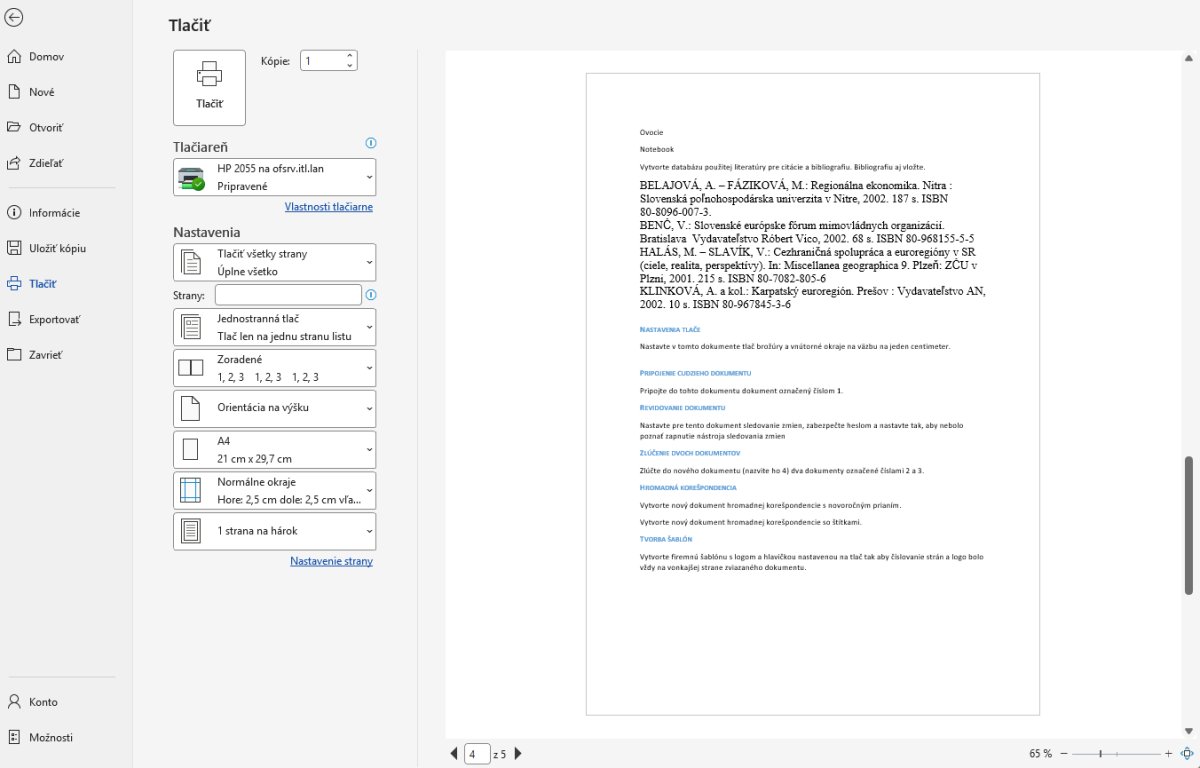
Task: Click the back arrow icon
Action: [14, 18]
